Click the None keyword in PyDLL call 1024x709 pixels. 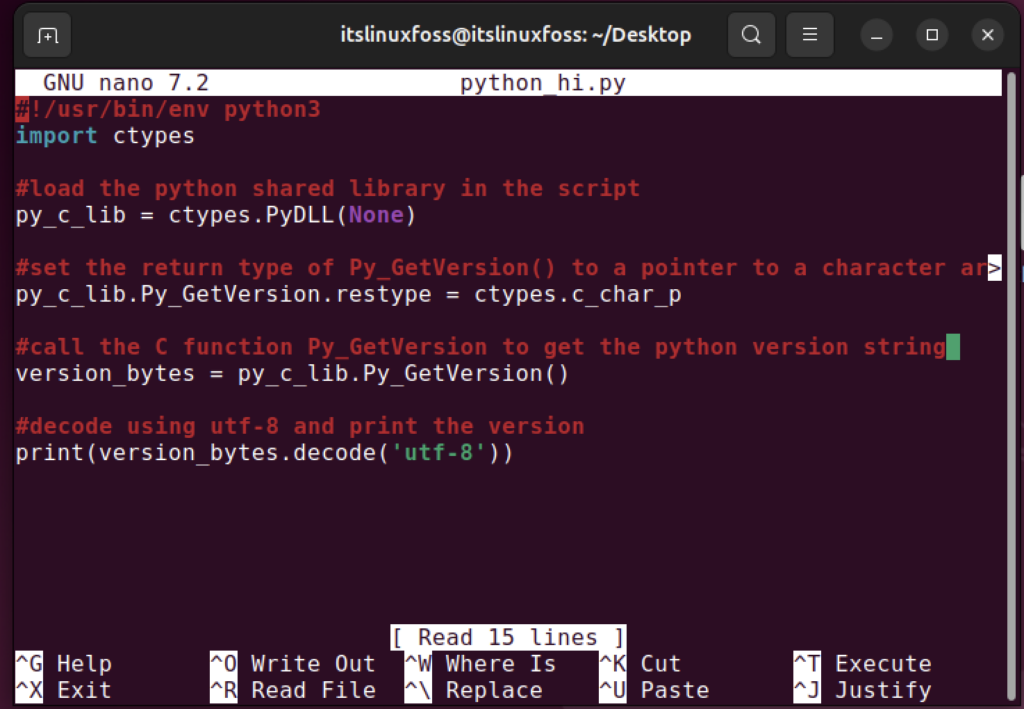(x=376, y=215)
